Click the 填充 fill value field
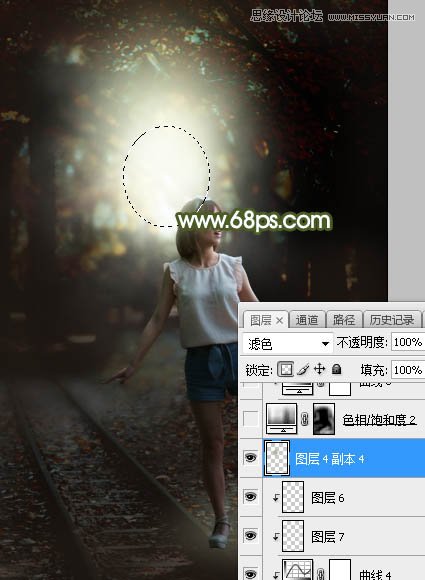This screenshot has height=580, width=425. [x=408, y=370]
